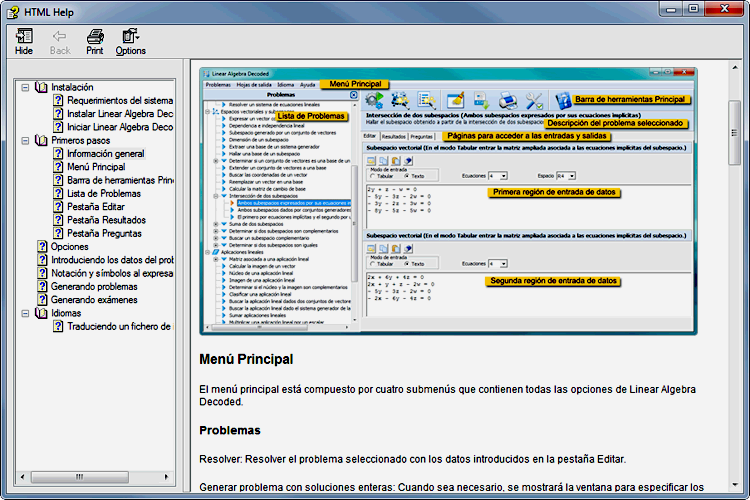The image size is (750, 500).
Task: Open Notación y símbolos al expresa topic
Action: coord(112,273)
